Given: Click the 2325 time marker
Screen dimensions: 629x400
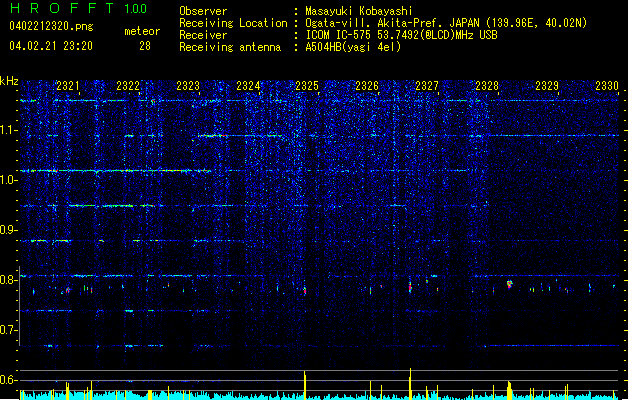Looking at the screenshot, I should click(x=307, y=86).
